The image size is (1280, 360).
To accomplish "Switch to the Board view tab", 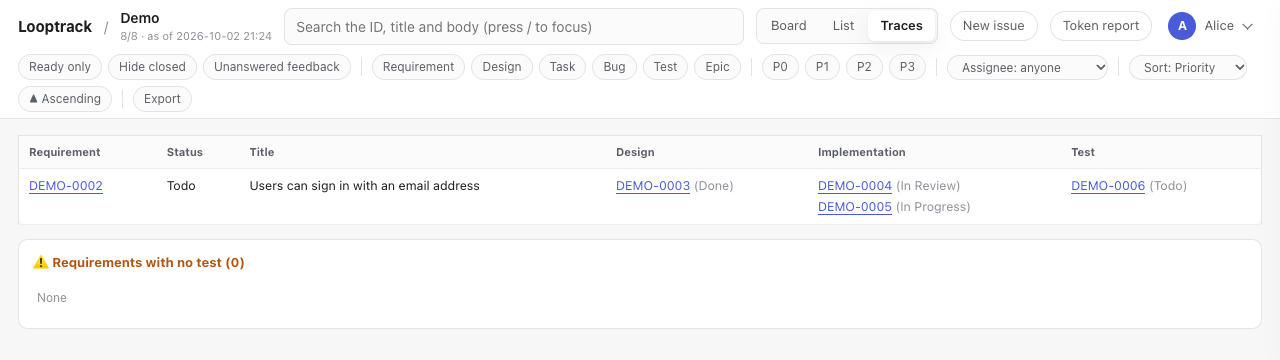I will (x=788, y=26).
